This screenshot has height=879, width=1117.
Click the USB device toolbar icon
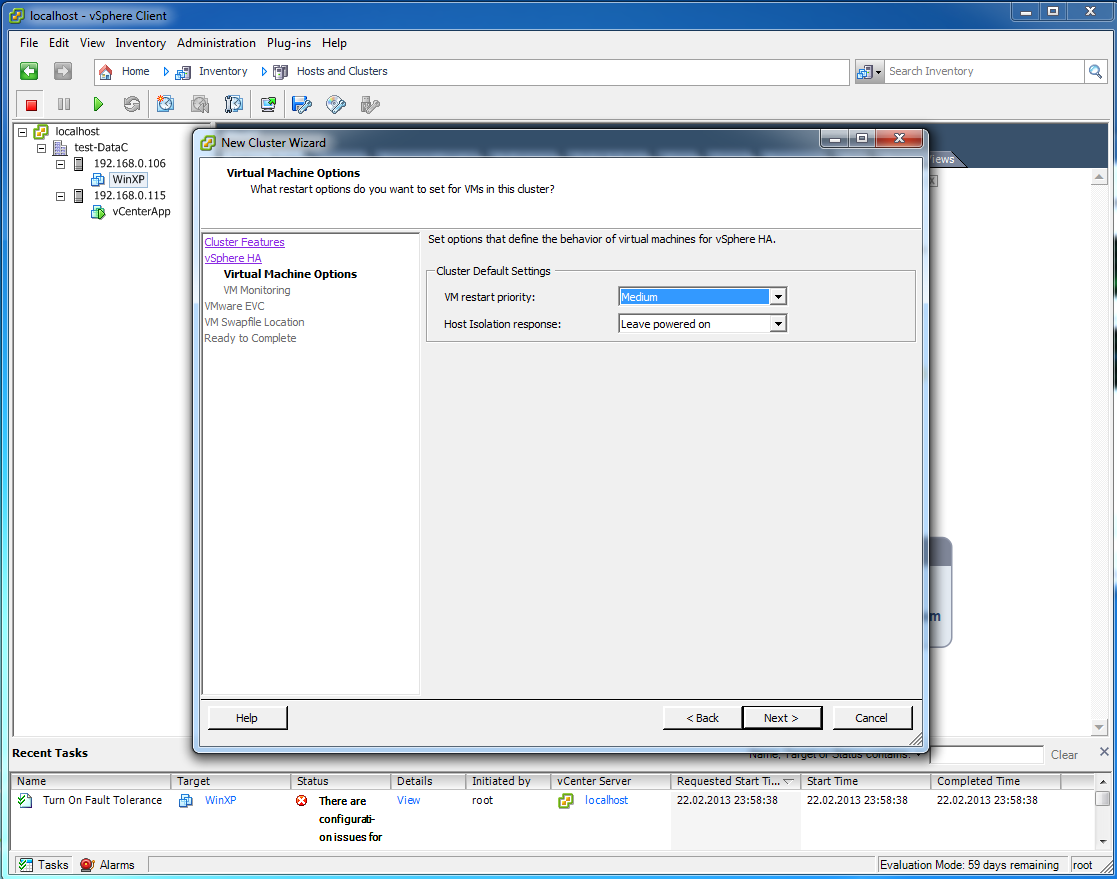point(370,105)
